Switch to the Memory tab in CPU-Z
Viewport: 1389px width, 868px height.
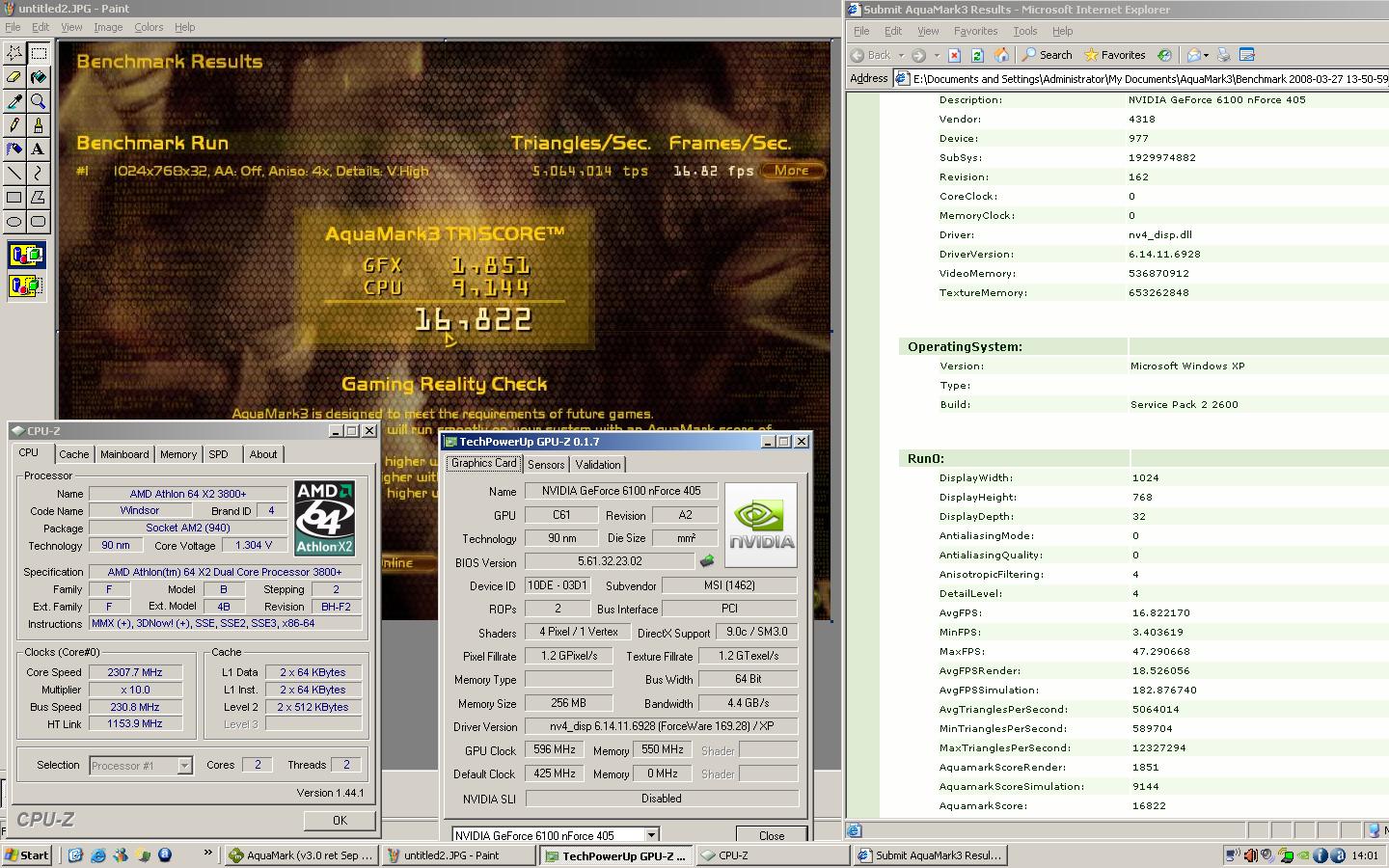178,454
